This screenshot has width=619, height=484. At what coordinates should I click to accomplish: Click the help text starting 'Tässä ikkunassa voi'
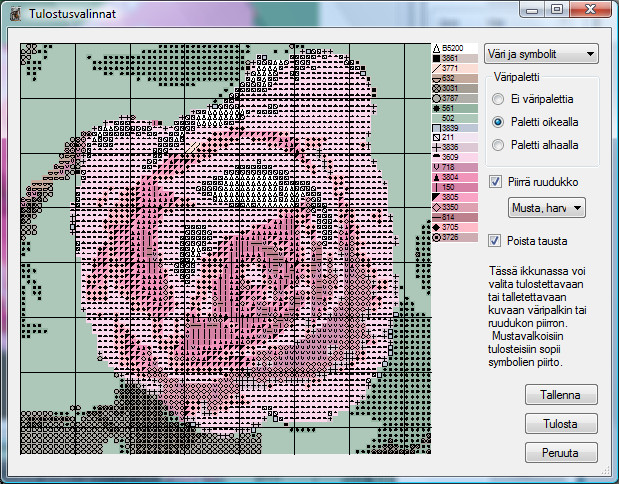point(537,317)
